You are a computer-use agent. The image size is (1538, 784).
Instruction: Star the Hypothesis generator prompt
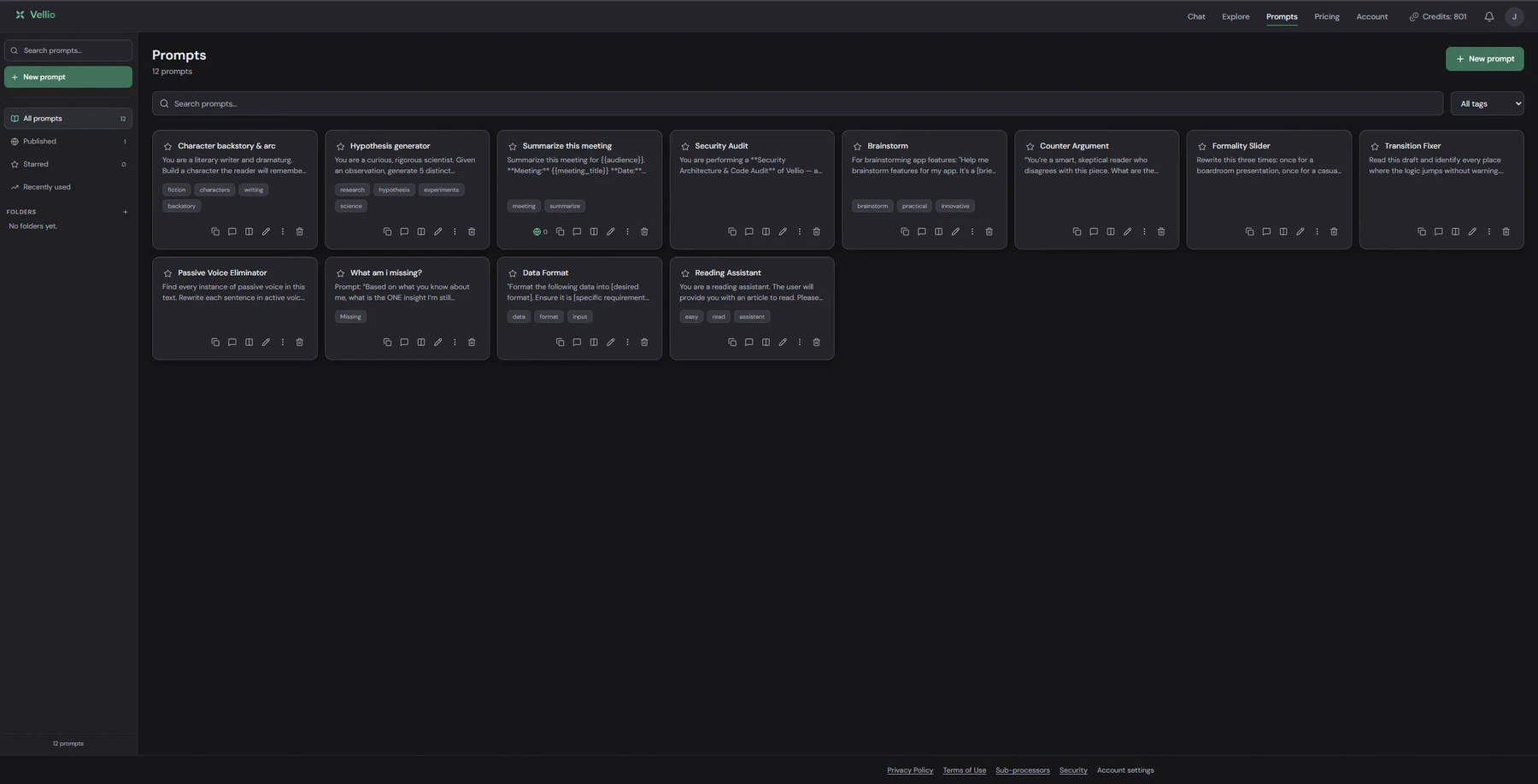coord(340,146)
